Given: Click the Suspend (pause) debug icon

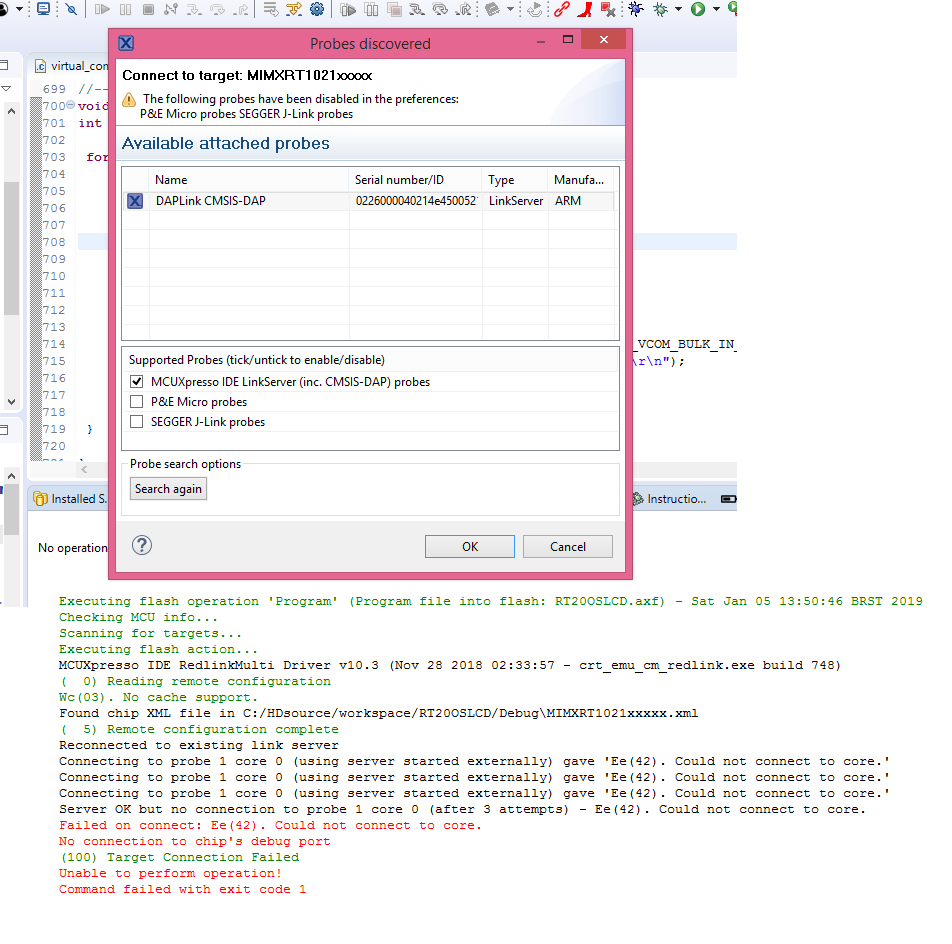Looking at the screenshot, I should click(126, 11).
